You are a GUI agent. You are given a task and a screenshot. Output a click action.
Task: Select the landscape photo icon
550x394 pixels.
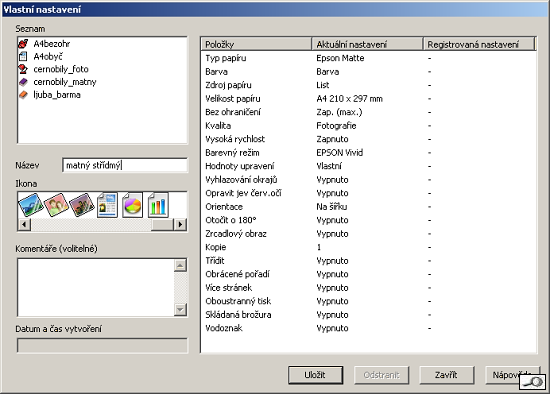pos(31,205)
